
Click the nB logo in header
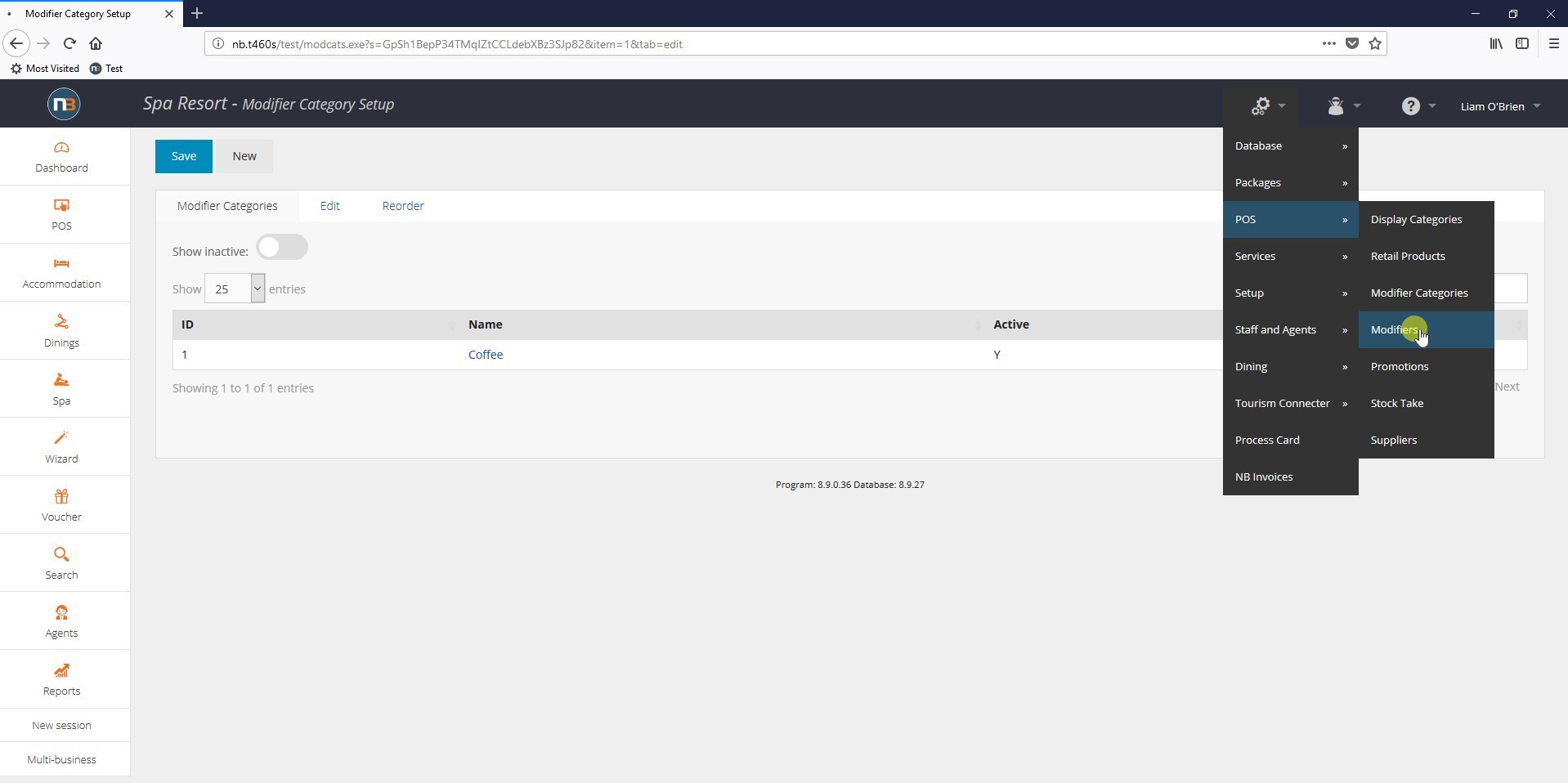64,104
